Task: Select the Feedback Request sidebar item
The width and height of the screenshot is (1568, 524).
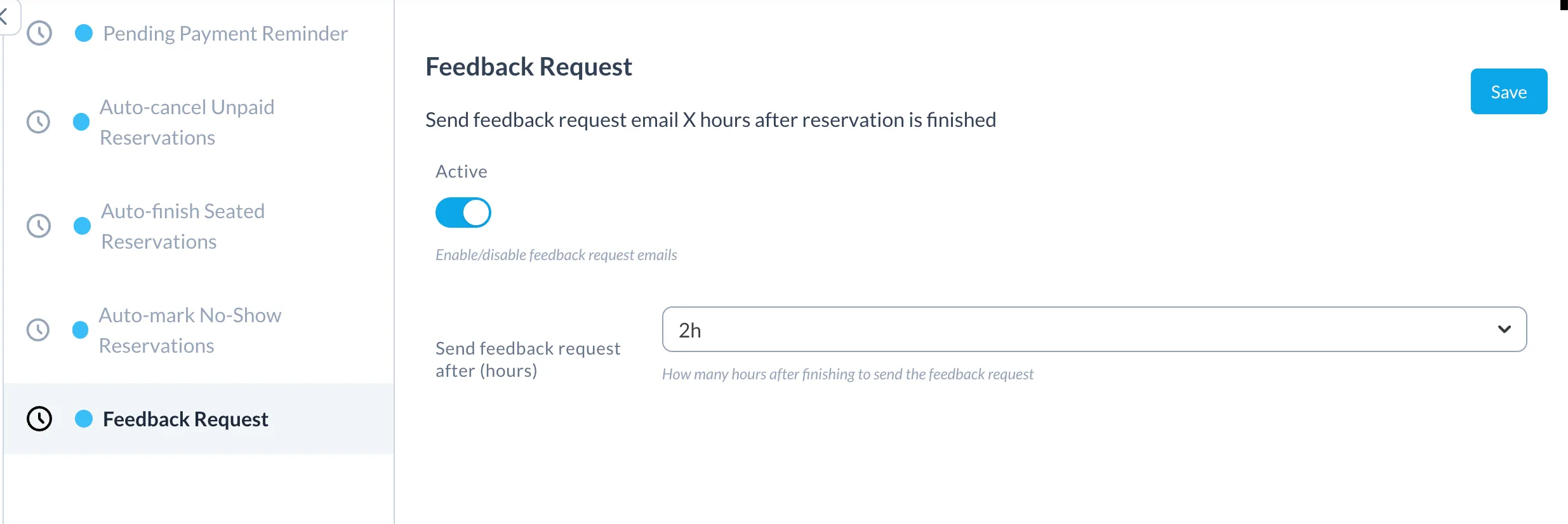Action: (199, 419)
